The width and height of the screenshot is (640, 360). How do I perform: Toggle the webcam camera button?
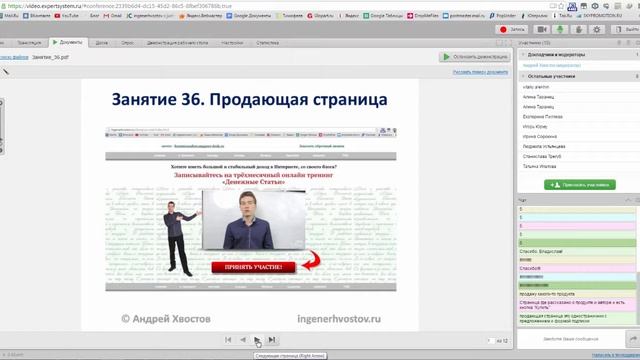click(x=542, y=29)
